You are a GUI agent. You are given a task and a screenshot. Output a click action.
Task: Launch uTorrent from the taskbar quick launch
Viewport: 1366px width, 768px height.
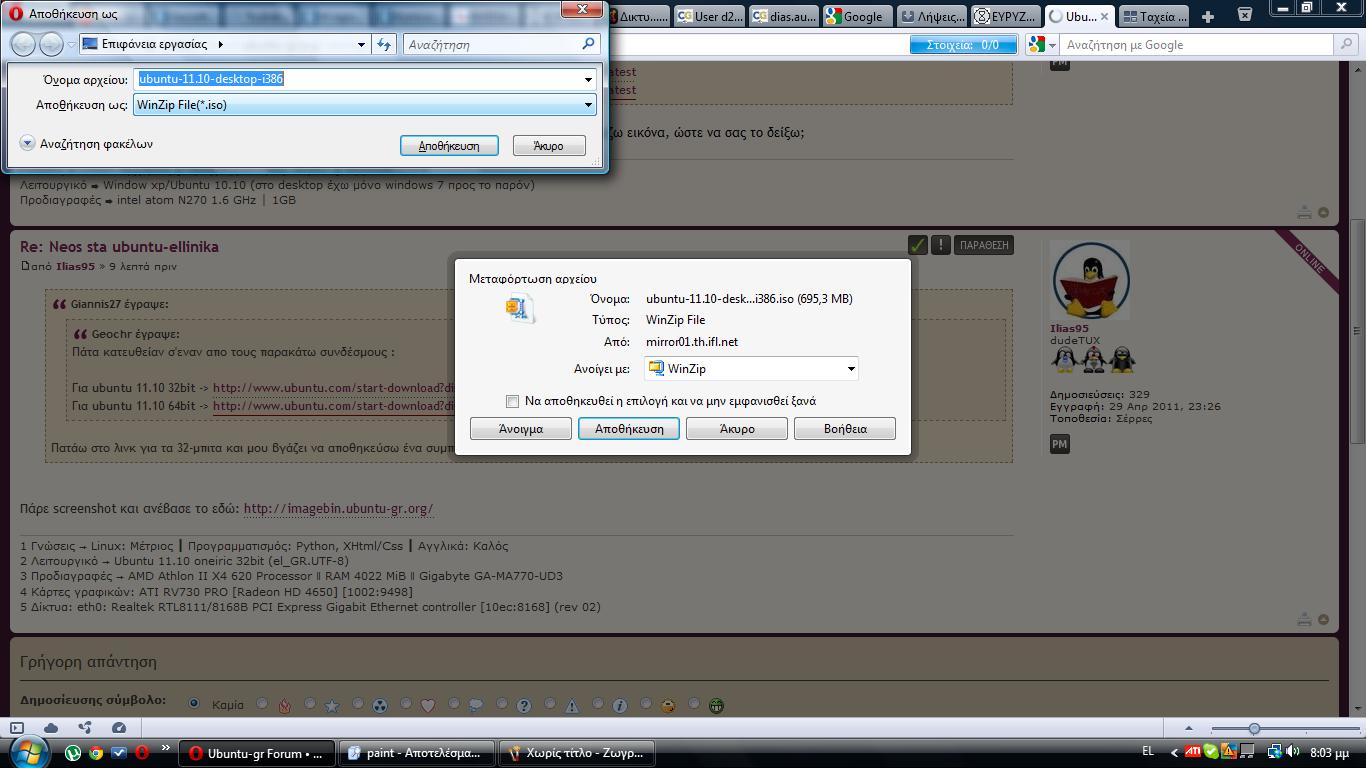(x=74, y=753)
